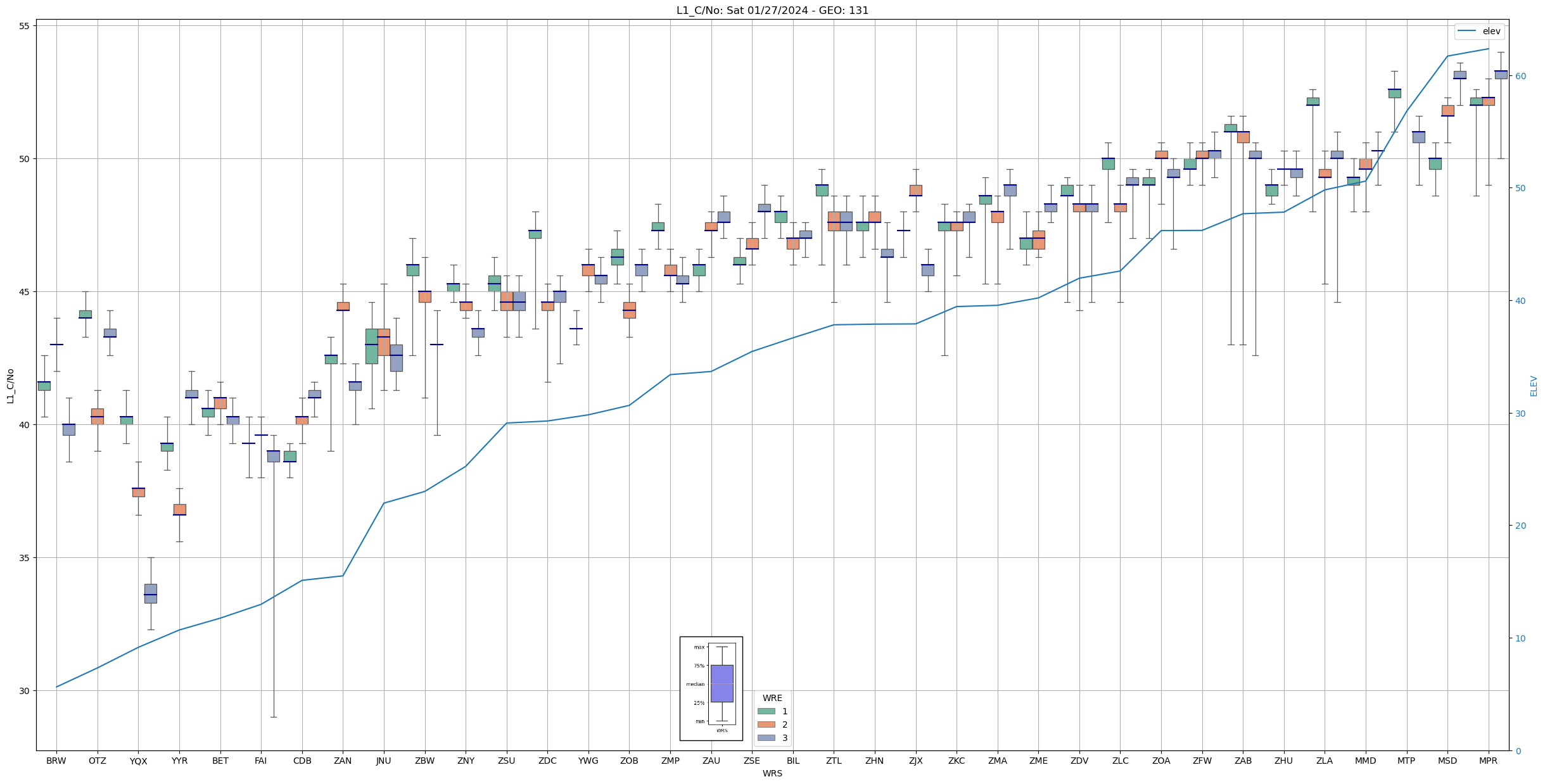
Task: Click the 60 tick on elevation axis
Action: pos(1520,76)
